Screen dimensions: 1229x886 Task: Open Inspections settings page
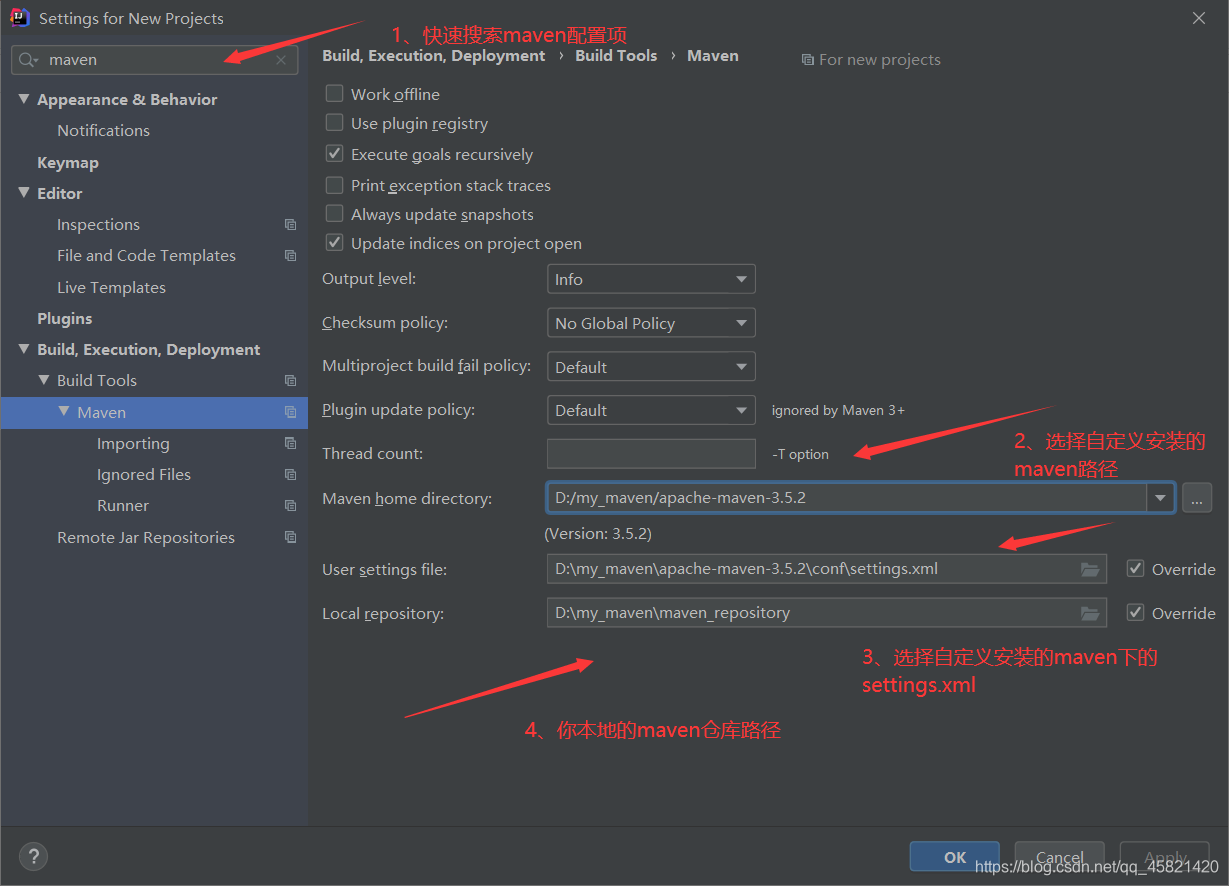point(98,225)
